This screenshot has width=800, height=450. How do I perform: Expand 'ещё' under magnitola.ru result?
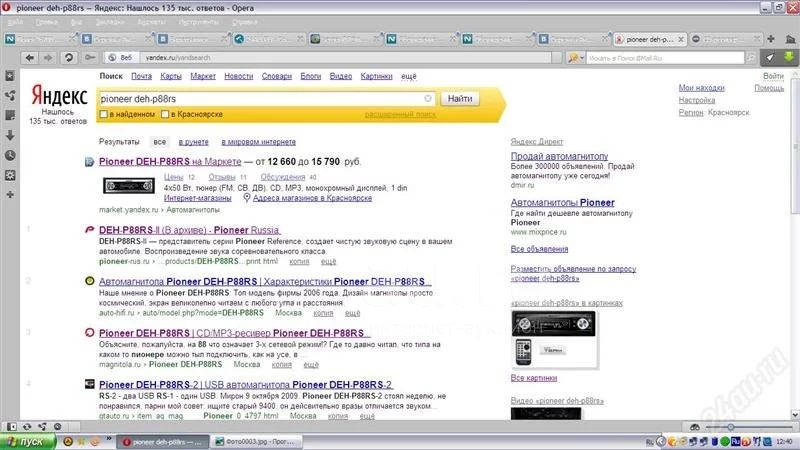(311, 364)
